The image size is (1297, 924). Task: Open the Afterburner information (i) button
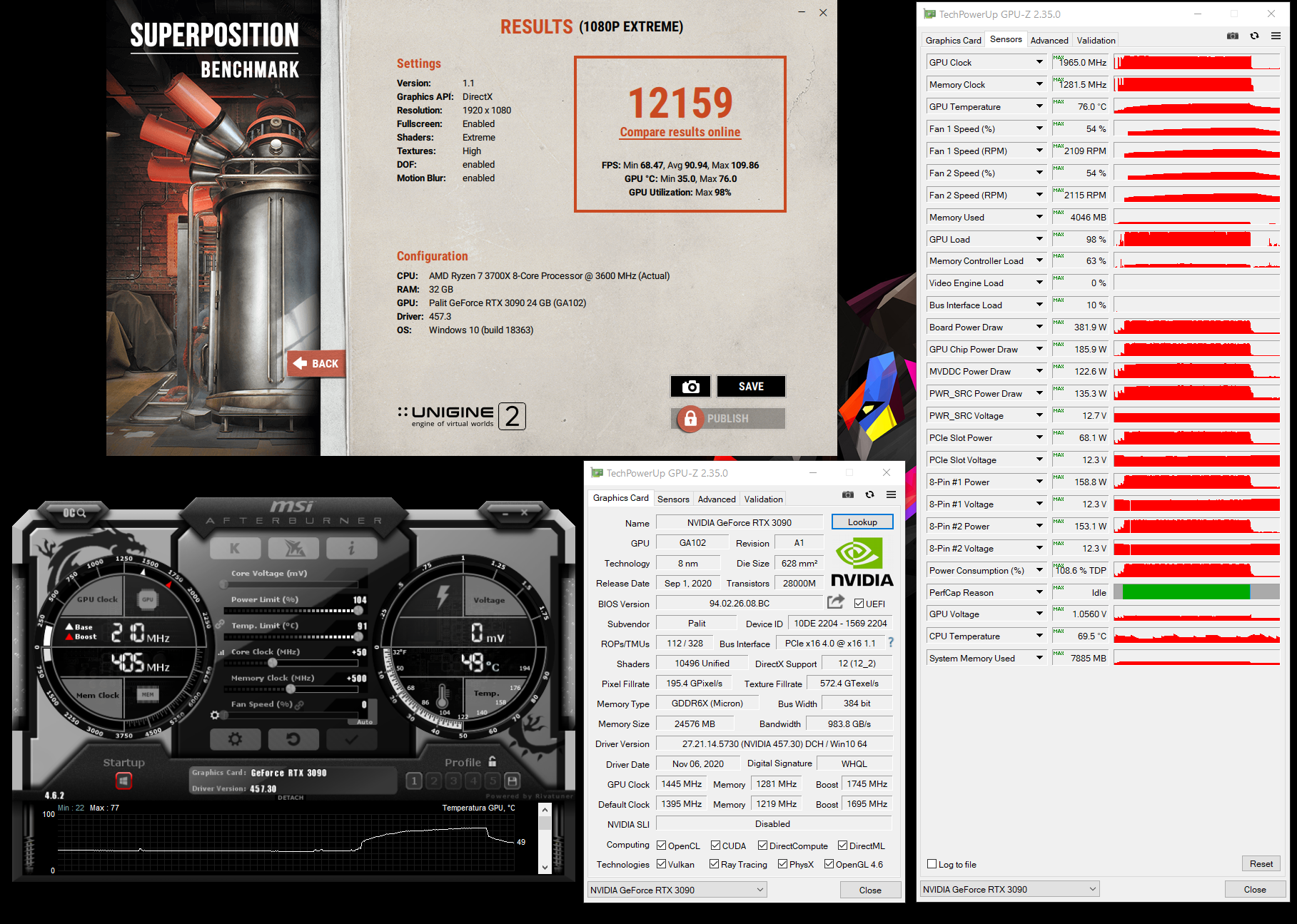coord(351,548)
